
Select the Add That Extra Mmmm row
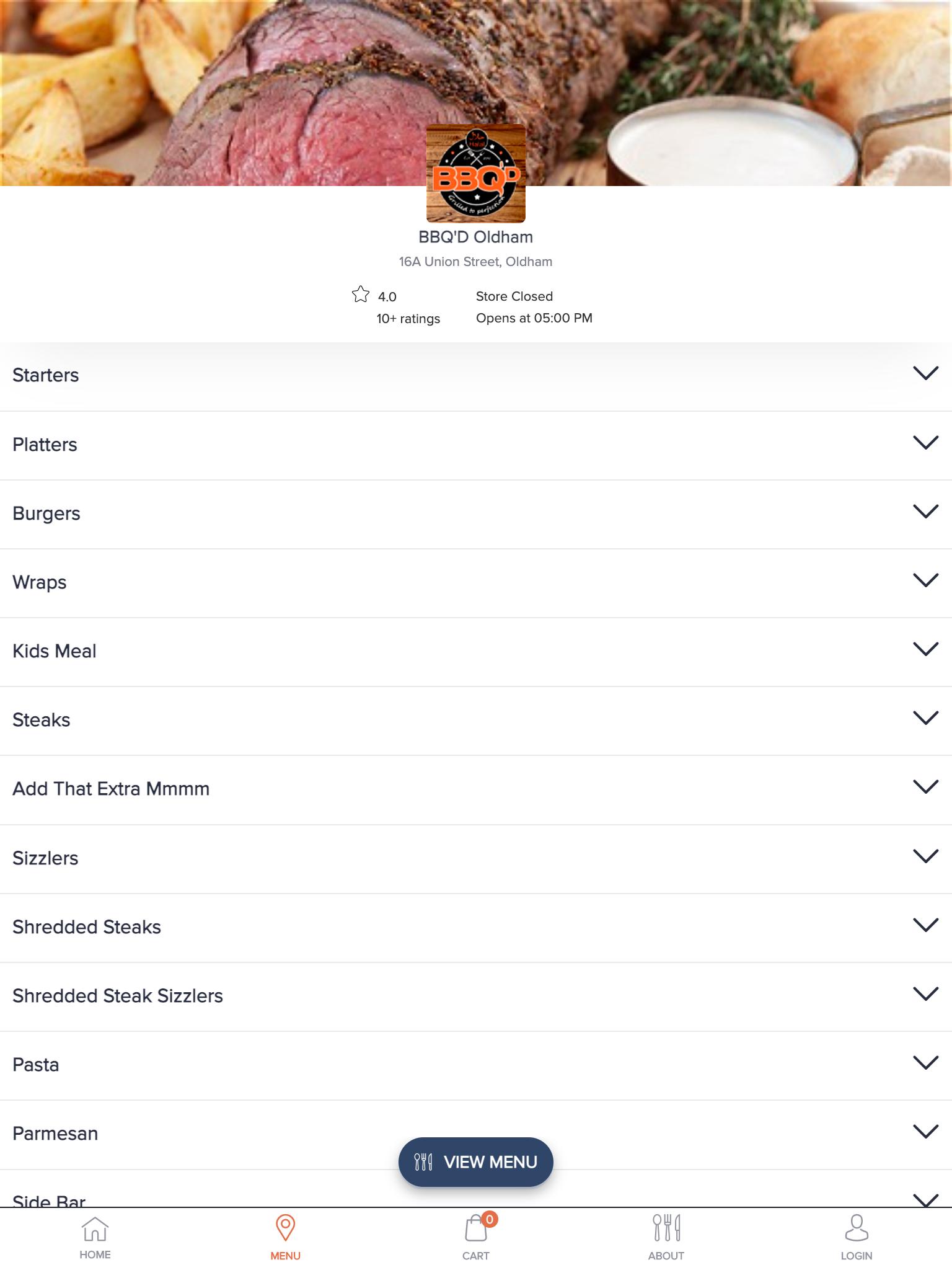(476, 789)
